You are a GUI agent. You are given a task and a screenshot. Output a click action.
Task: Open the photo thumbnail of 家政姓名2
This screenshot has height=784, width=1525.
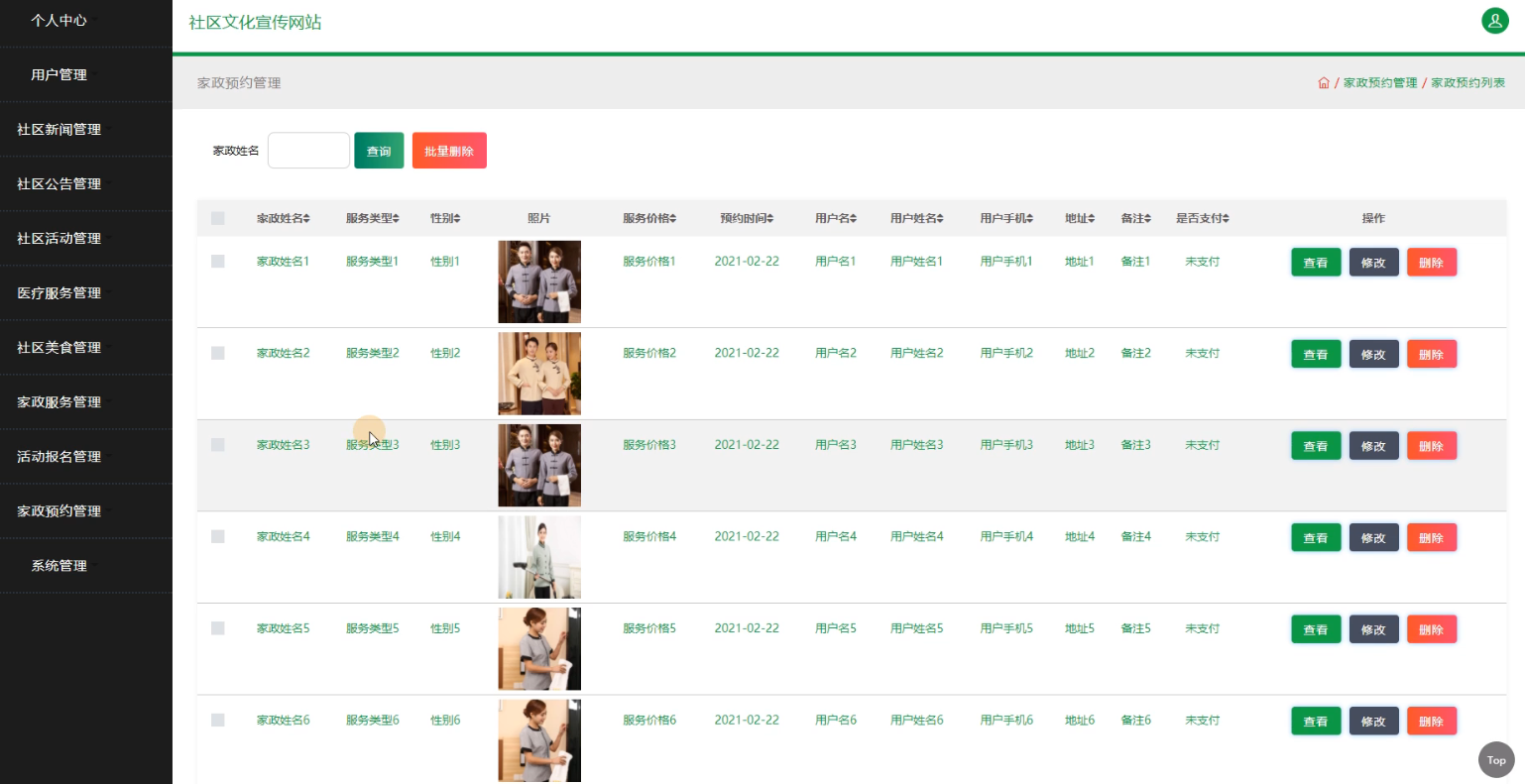coord(539,374)
